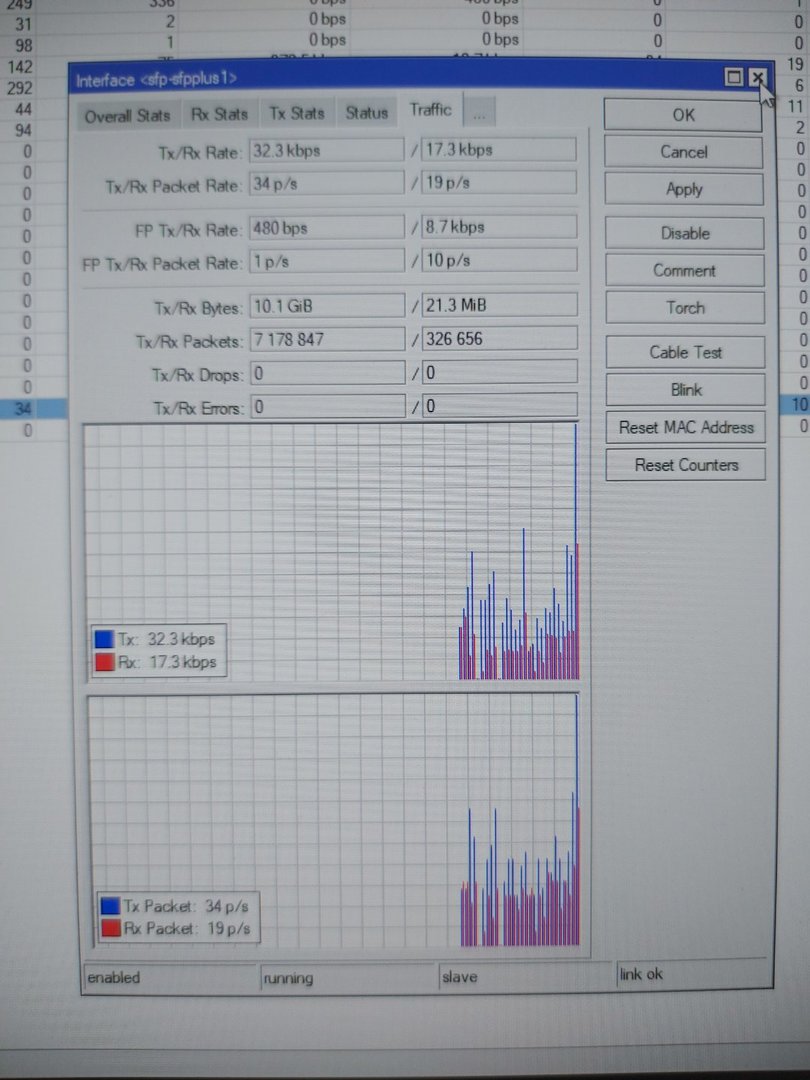
Task: Click the Rx Packet Rate field 19 p/s
Action: (499, 183)
